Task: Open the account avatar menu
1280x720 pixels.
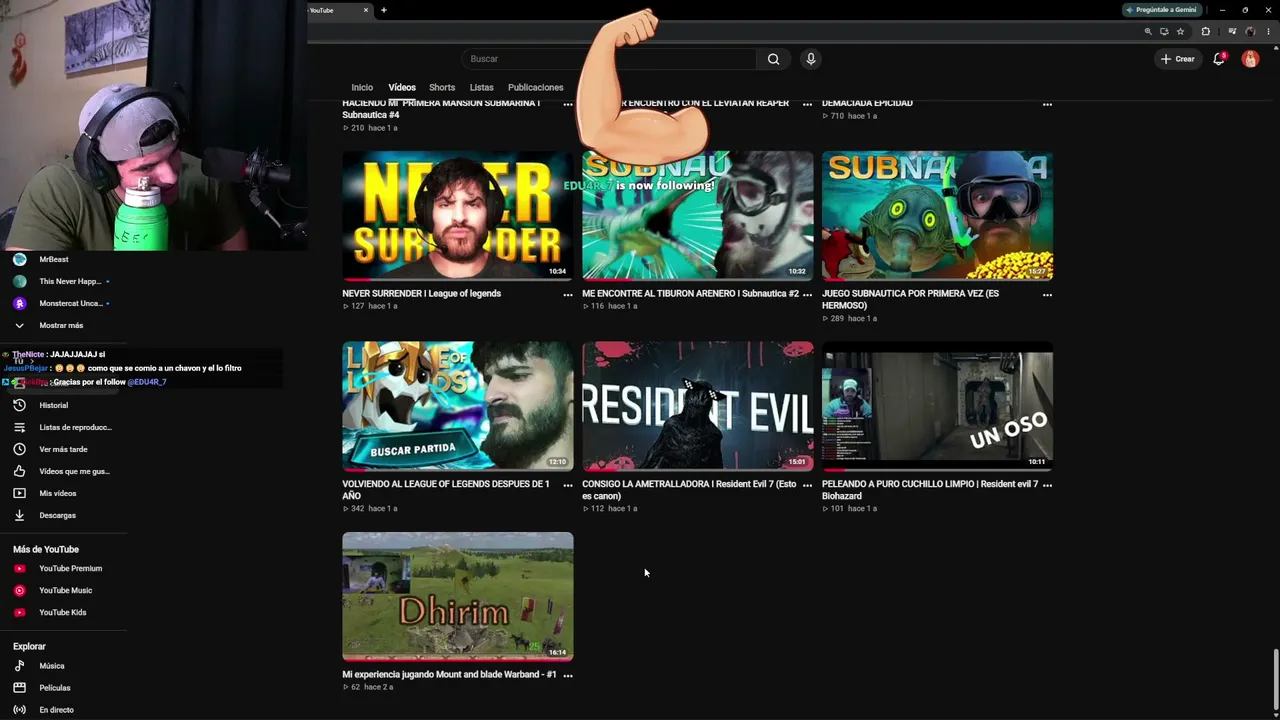Action: [1250, 59]
